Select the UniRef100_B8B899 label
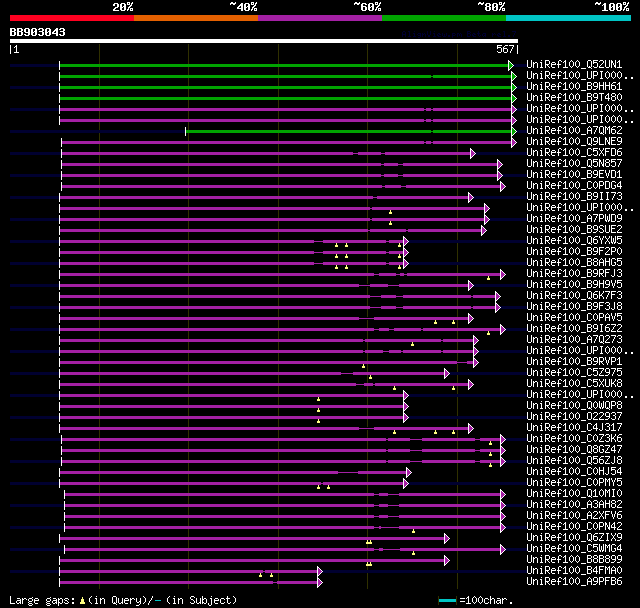 click(x=574, y=560)
